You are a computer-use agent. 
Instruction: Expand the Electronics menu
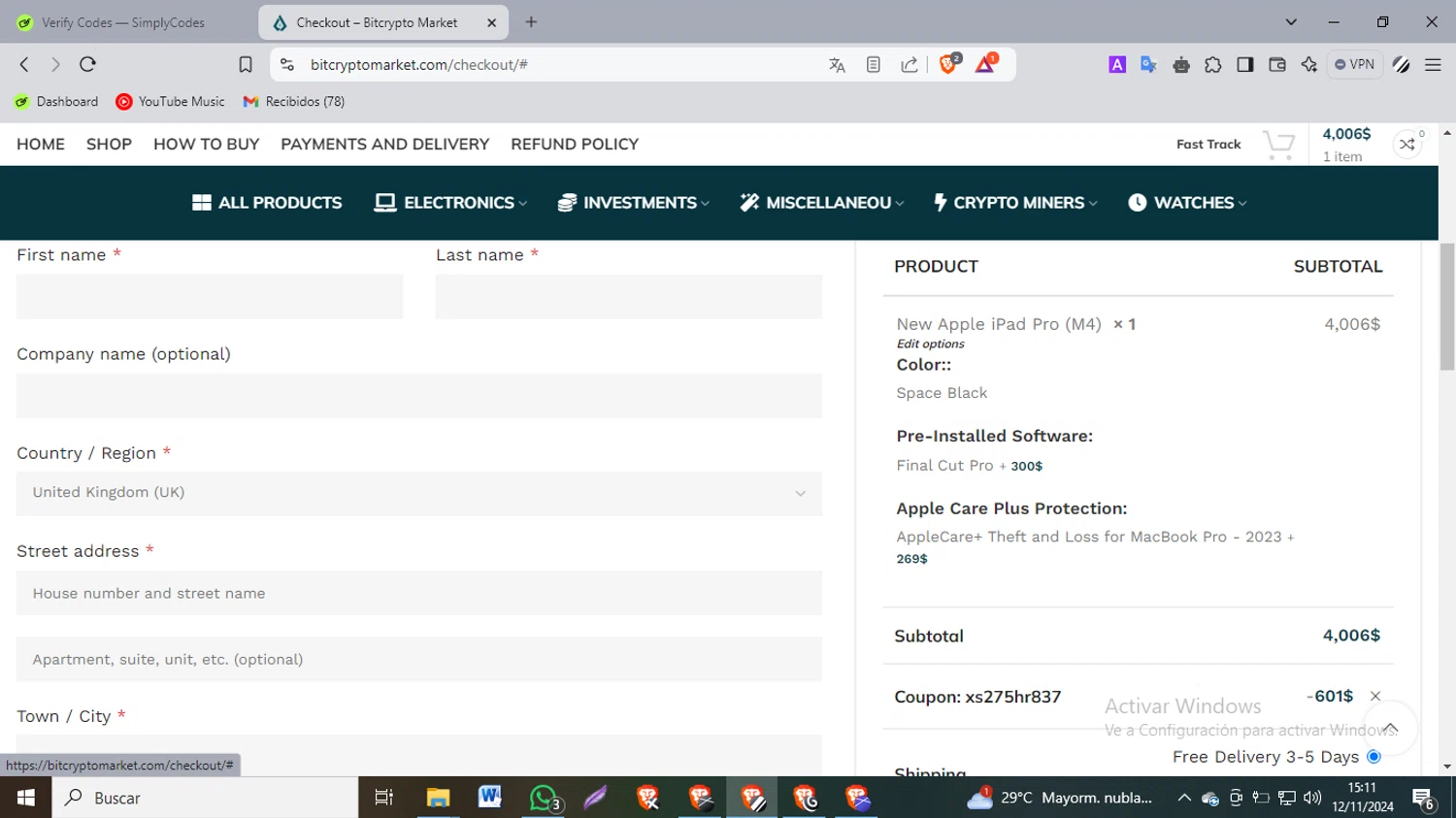coord(451,203)
